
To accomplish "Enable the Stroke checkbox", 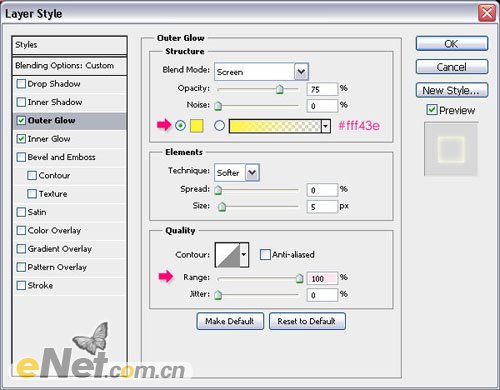I will click(21, 285).
